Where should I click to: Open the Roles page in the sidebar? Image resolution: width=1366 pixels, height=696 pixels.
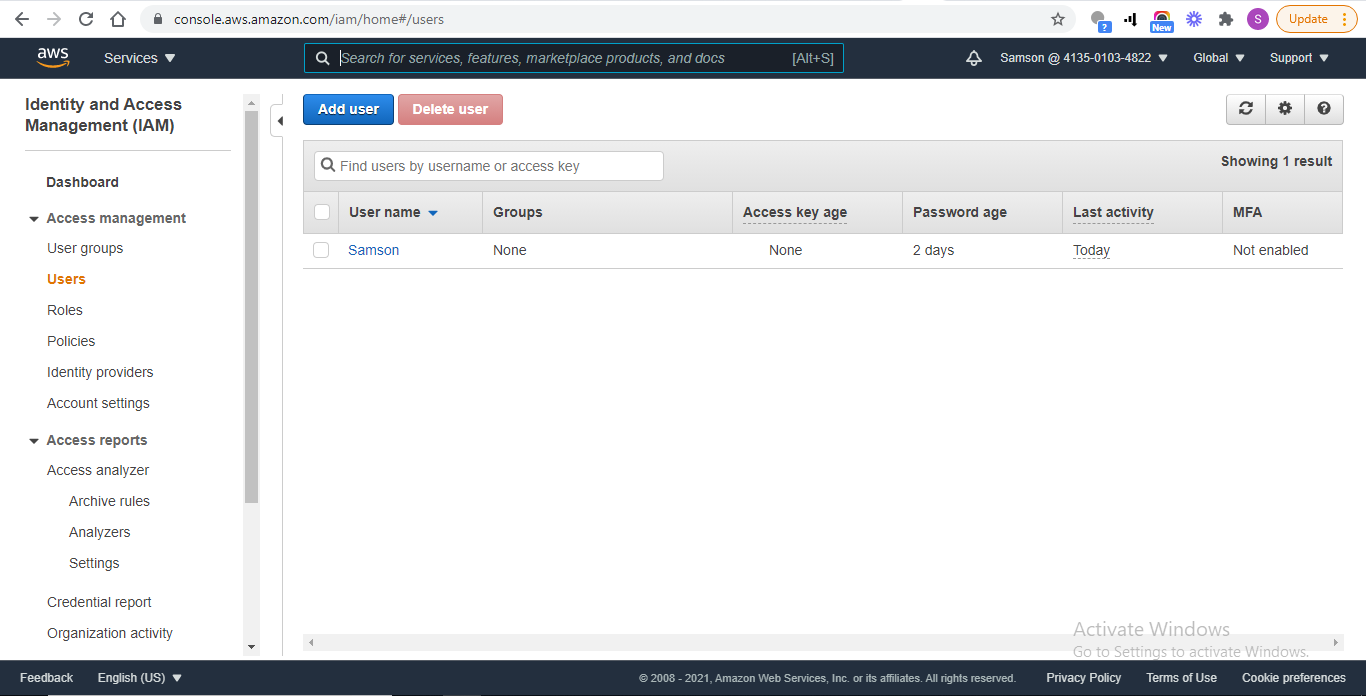coord(64,310)
